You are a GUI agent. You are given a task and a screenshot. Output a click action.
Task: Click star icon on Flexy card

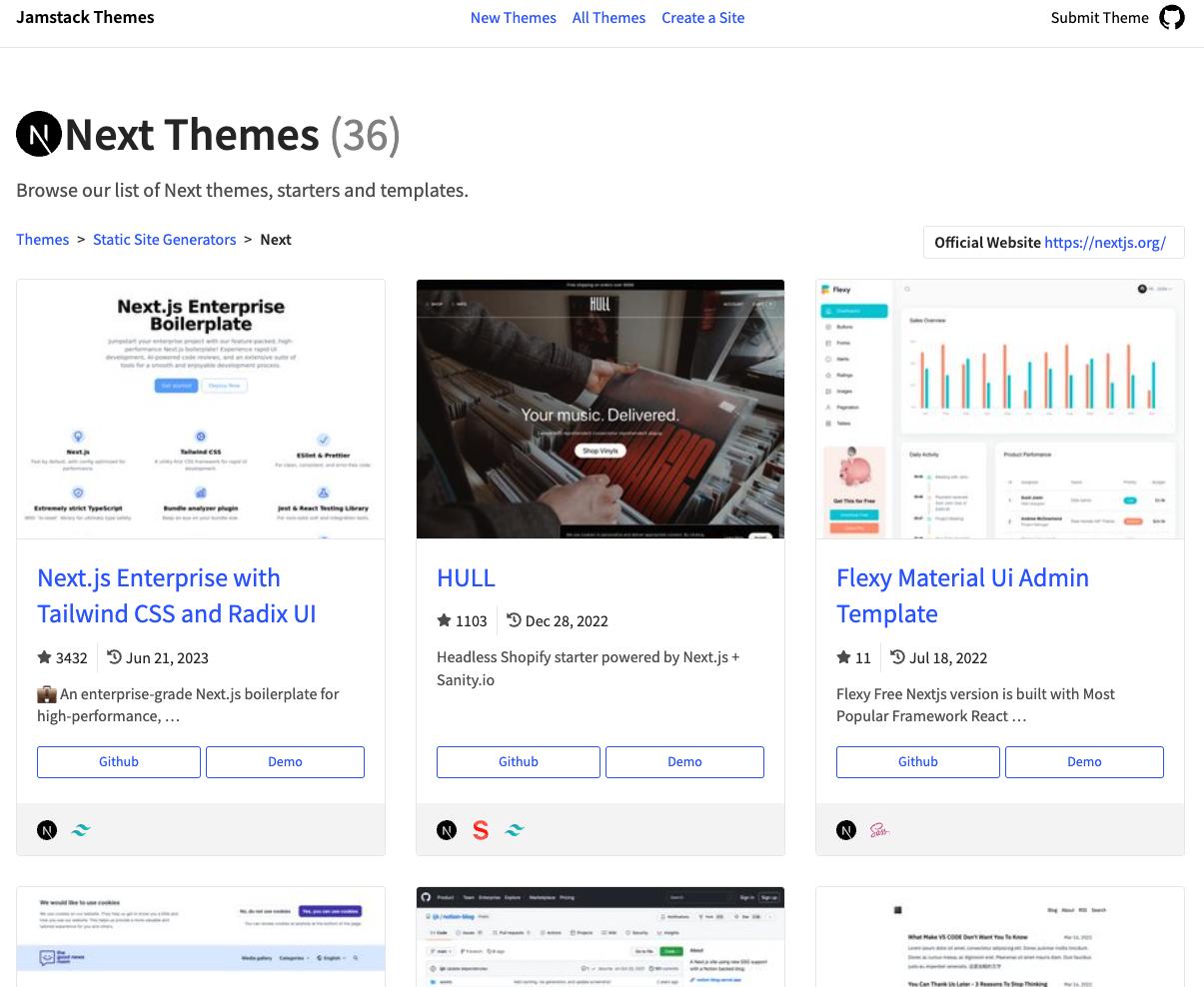point(843,657)
